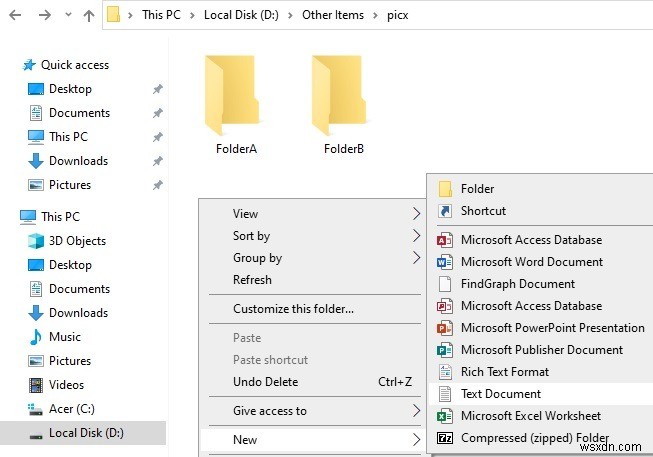Create new Shortcut from New submenu

(541, 211)
